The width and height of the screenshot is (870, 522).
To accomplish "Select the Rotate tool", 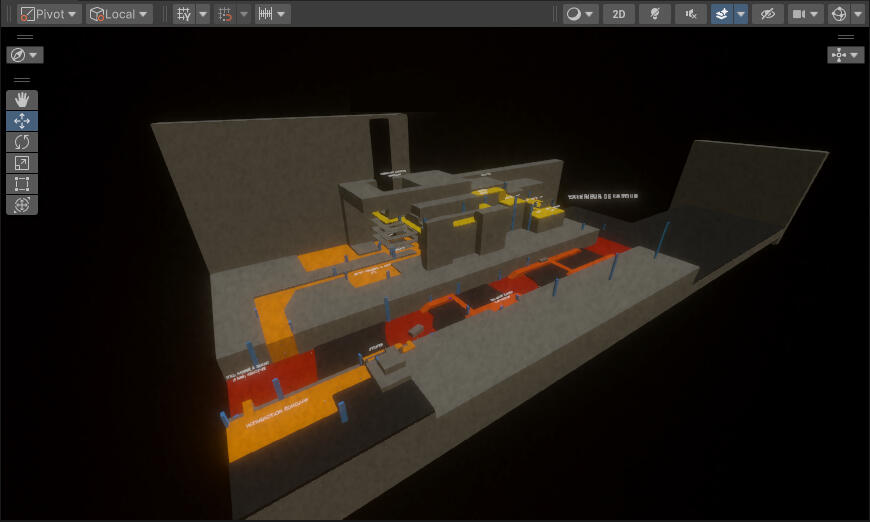I will (x=22, y=142).
